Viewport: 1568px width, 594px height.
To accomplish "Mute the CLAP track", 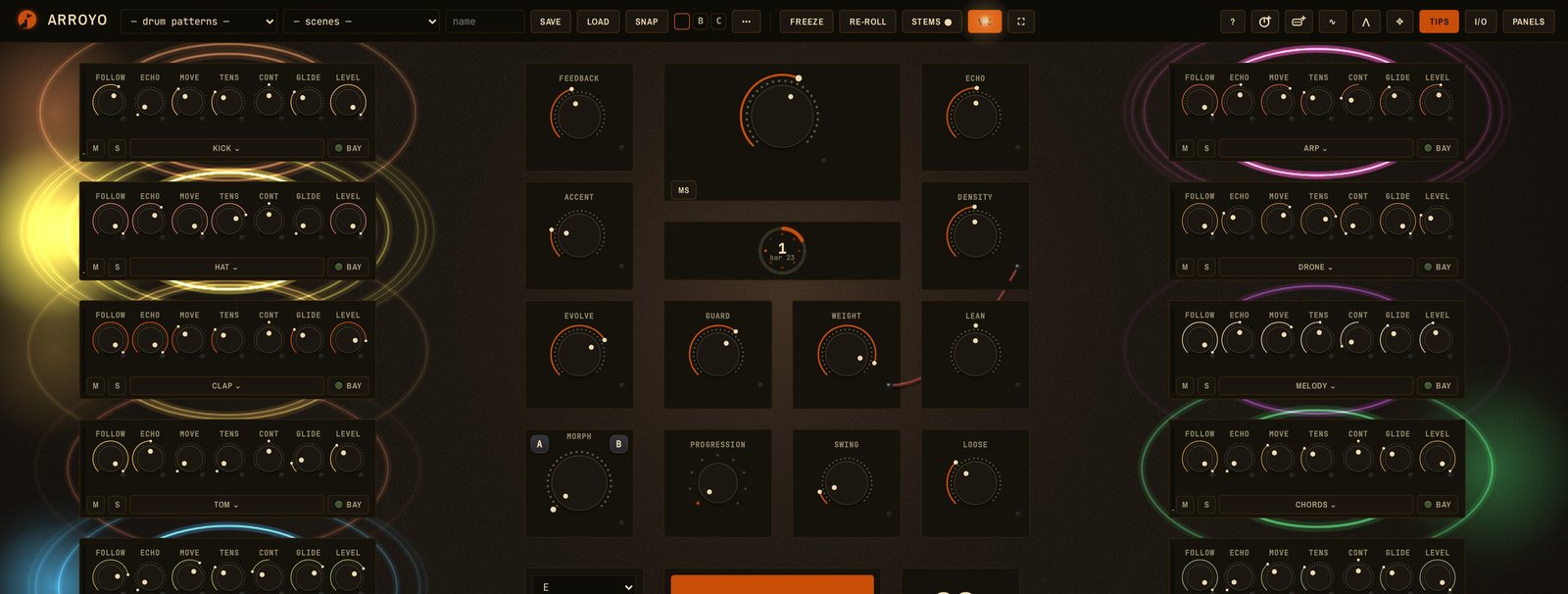I will pos(95,386).
